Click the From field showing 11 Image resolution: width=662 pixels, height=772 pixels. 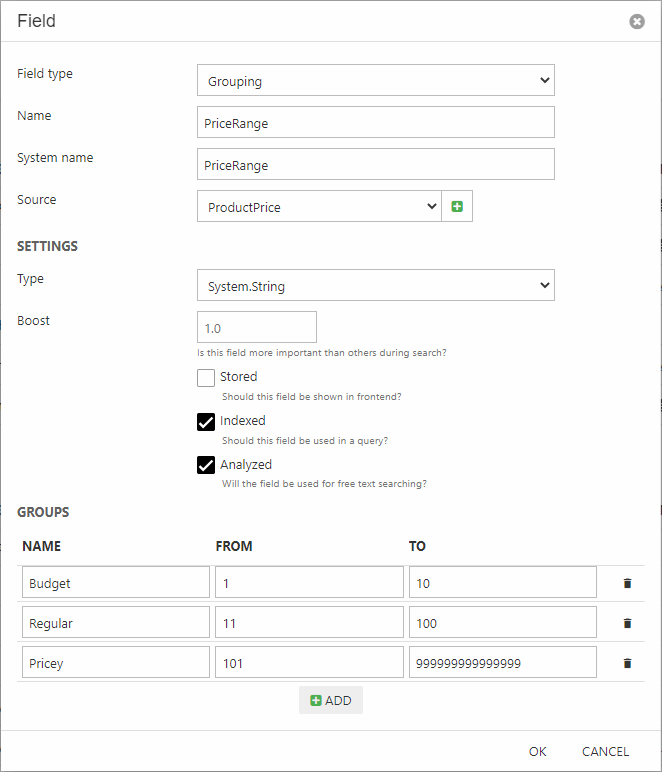point(309,623)
